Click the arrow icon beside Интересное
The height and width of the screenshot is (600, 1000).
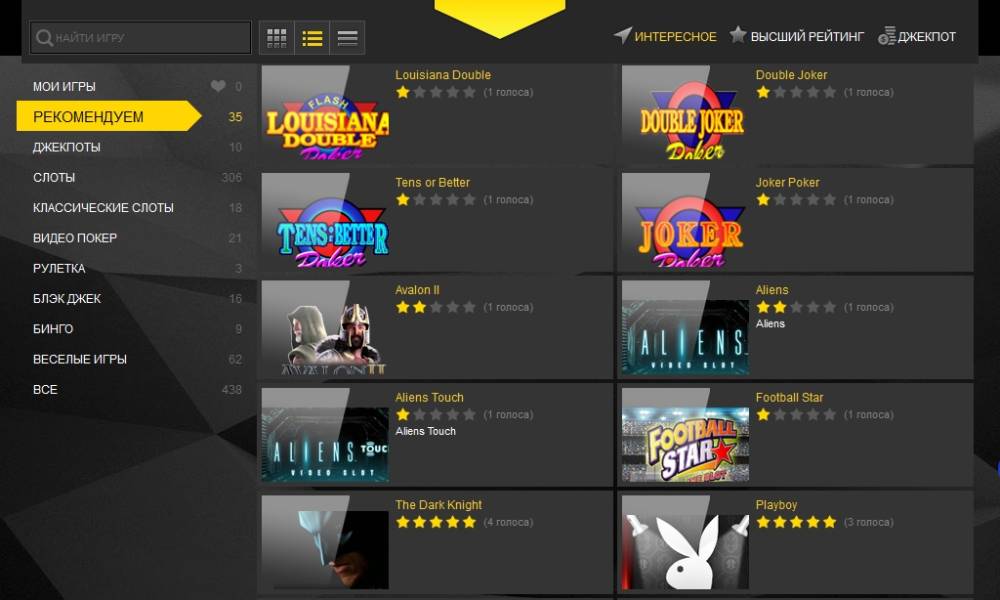[622, 35]
